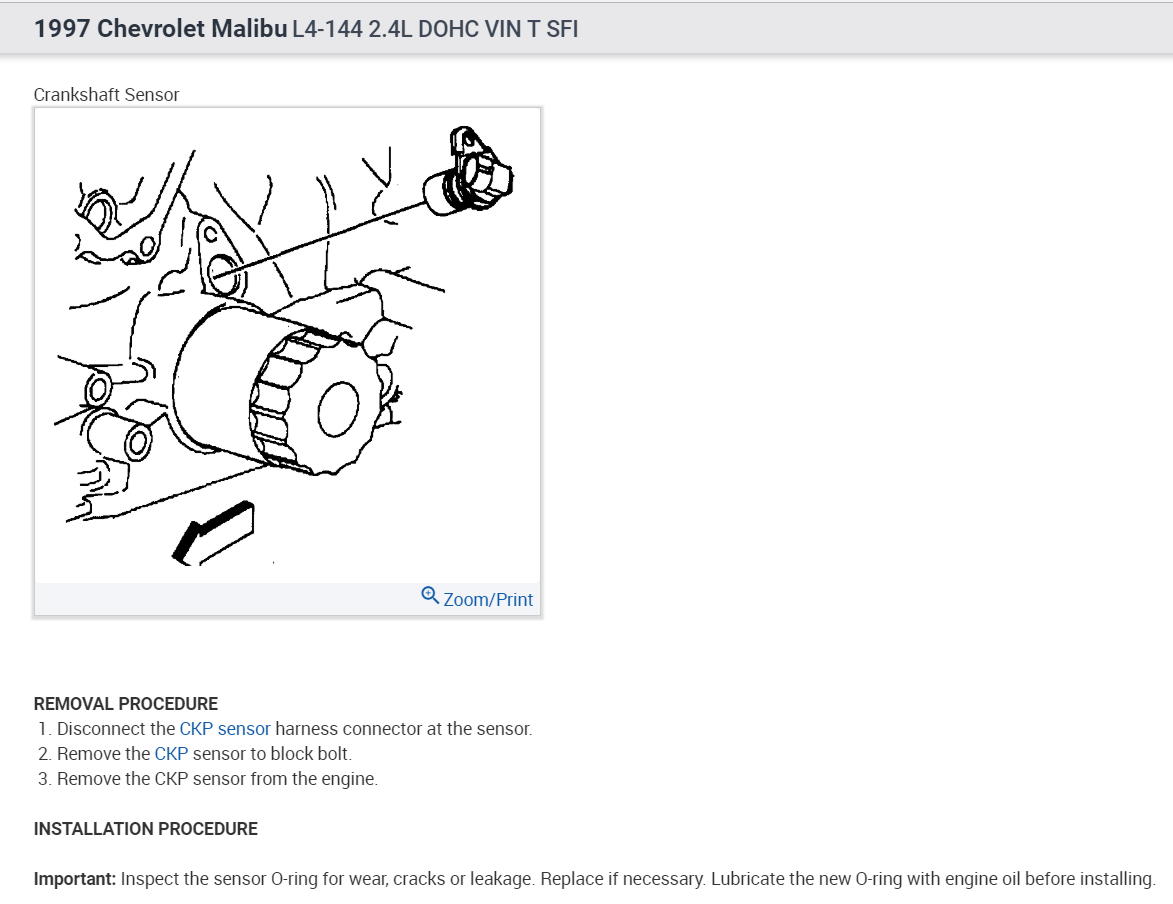Click the gray footer bar under the diagram
This screenshot has height=904, width=1173.
point(287,599)
